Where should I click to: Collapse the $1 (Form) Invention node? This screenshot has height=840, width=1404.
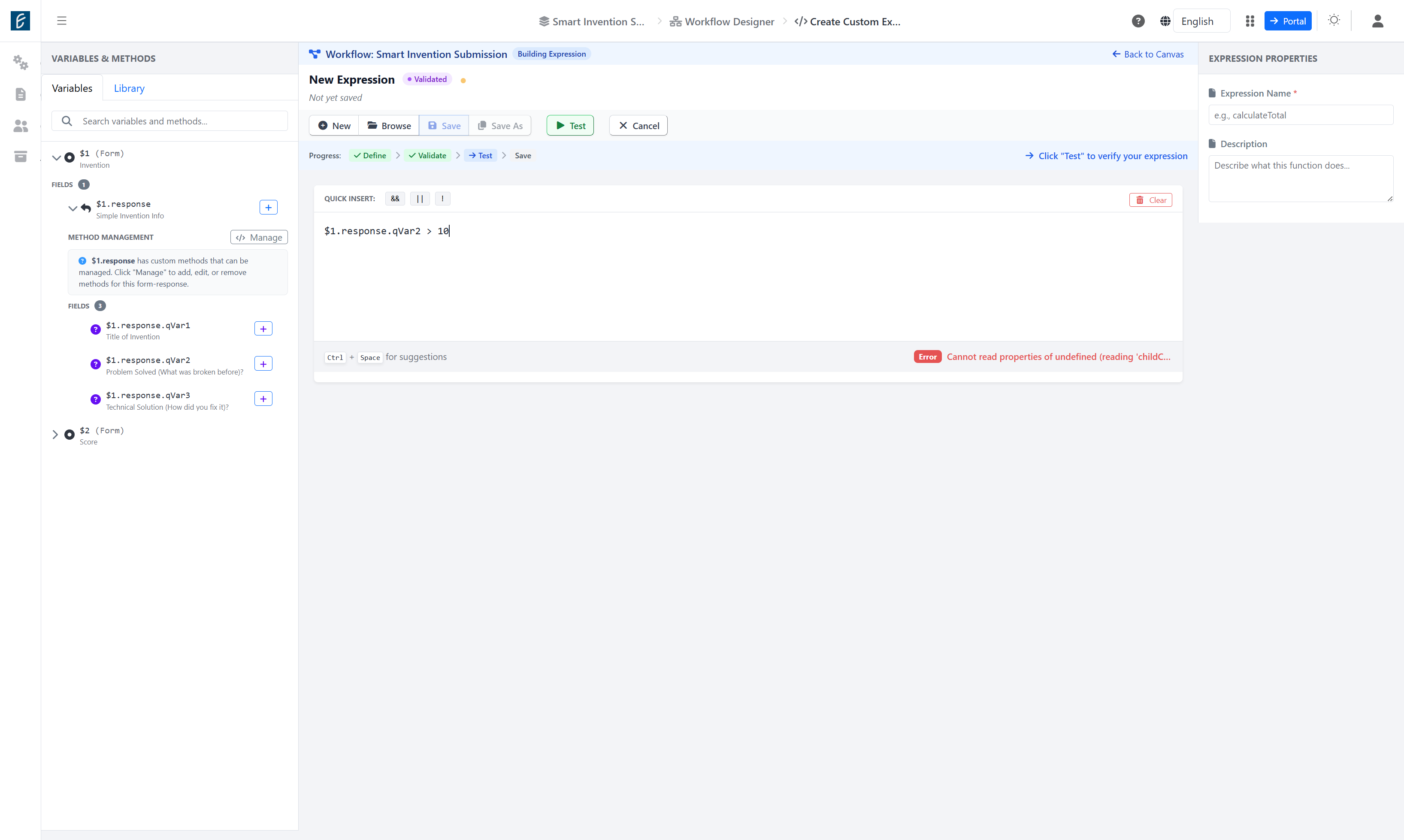point(57,158)
